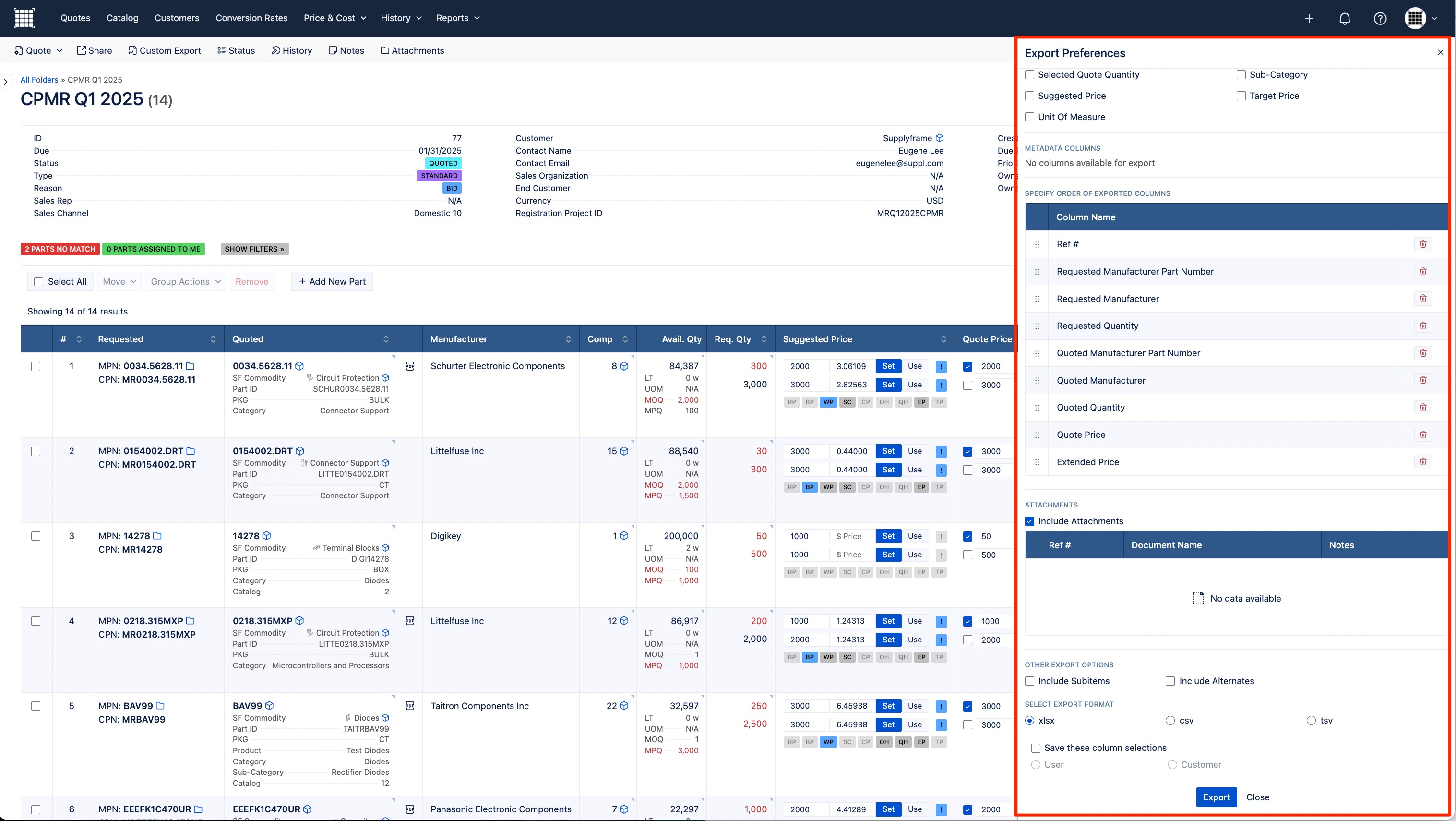The width and height of the screenshot is (1456, 821).
Task: Enable Suggested Price export column
Action: coord(1030,96)
